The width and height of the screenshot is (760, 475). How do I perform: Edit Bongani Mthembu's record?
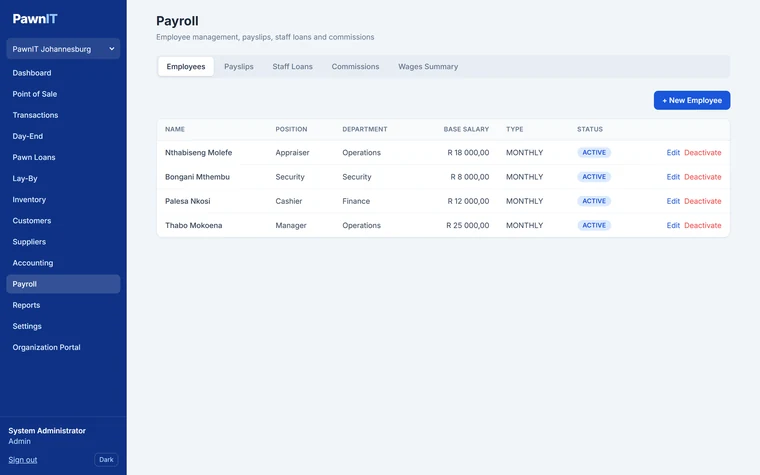[x=673, y=177]
